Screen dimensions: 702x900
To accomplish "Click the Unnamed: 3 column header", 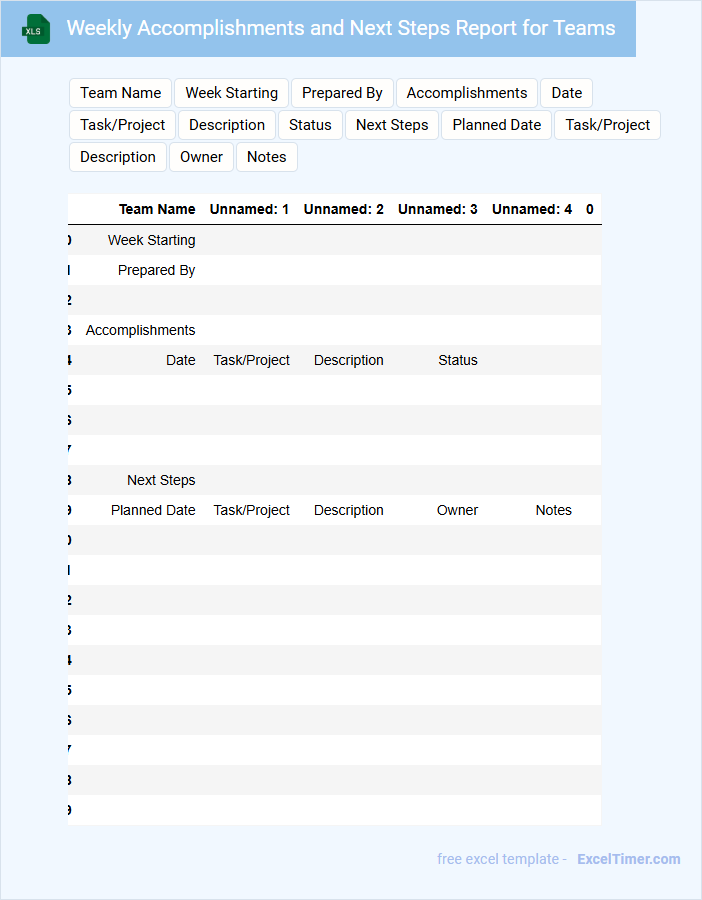I will click(437, 210).
